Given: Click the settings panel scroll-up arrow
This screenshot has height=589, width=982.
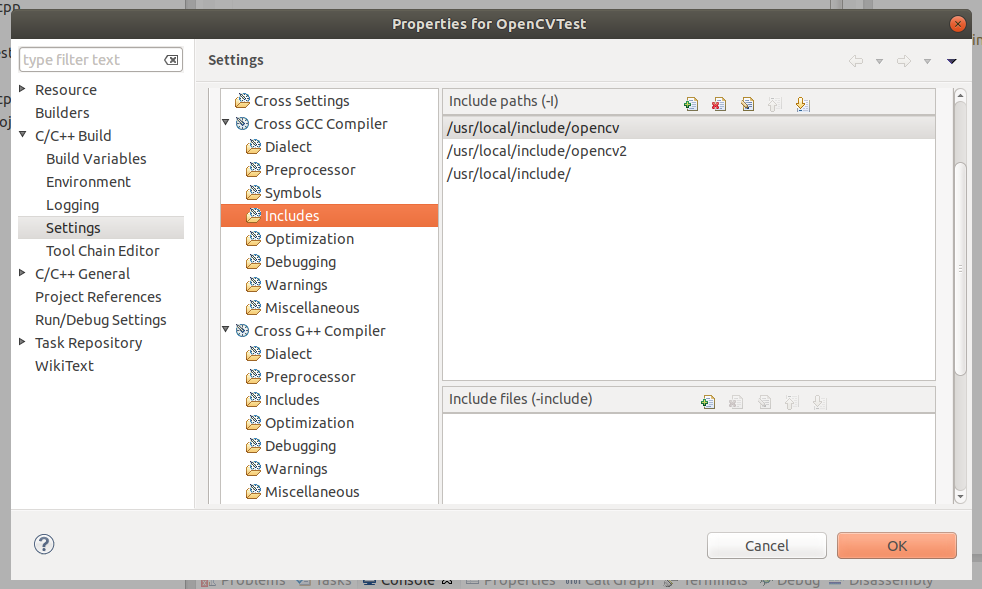Looking at the screenshot, I should pyautogui.click(x=960, y=95).
